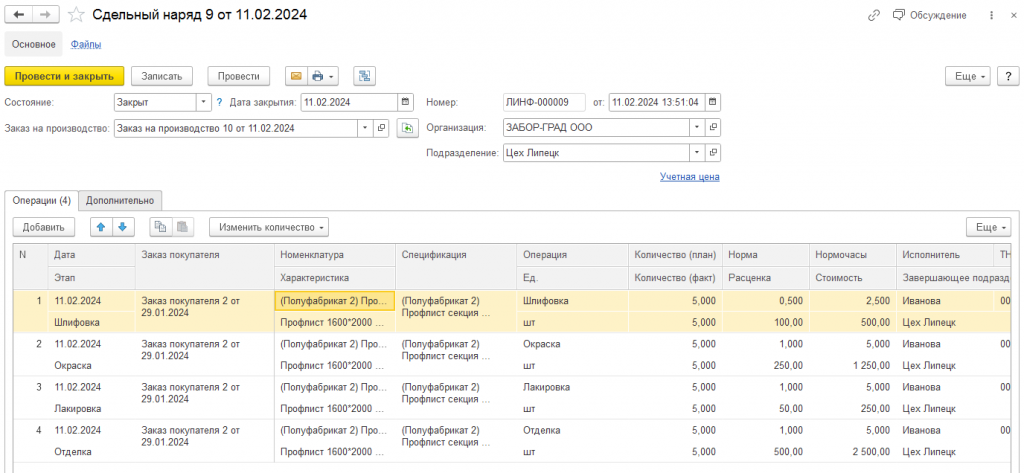Select the Лакировка operation cell in row 3

tap(572, 387)
